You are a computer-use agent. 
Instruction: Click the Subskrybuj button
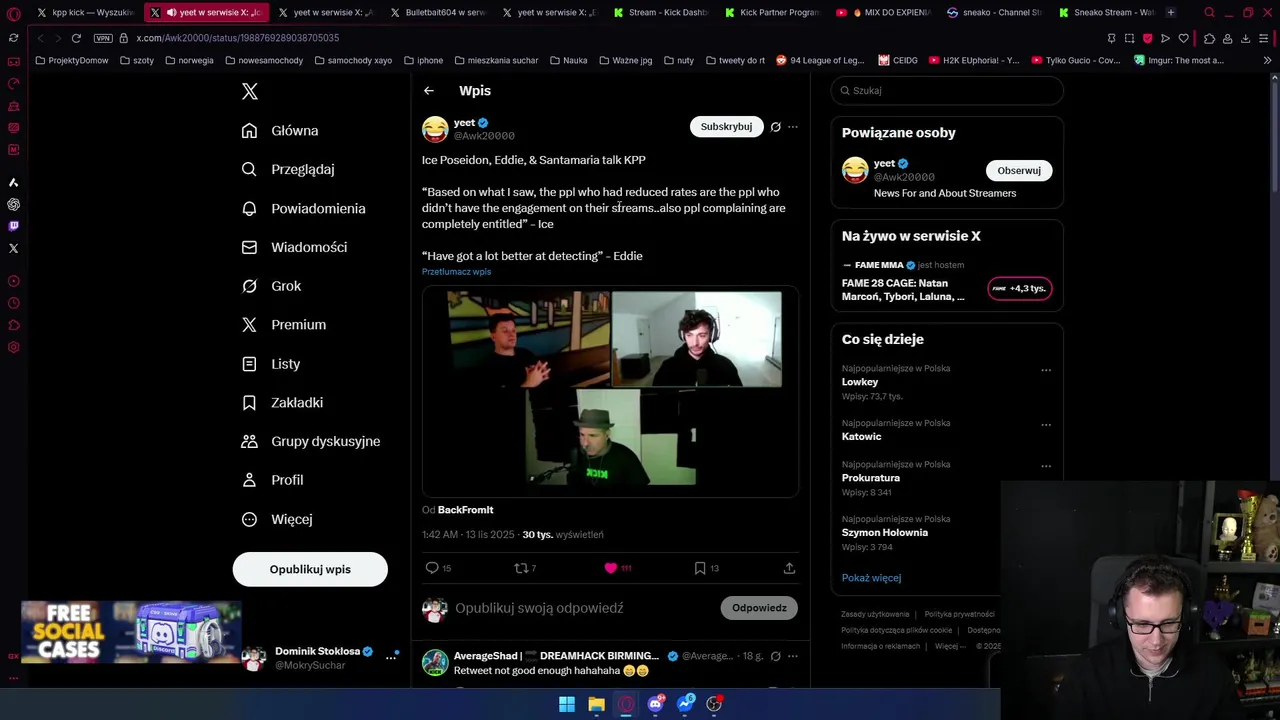tap(726, 127)
